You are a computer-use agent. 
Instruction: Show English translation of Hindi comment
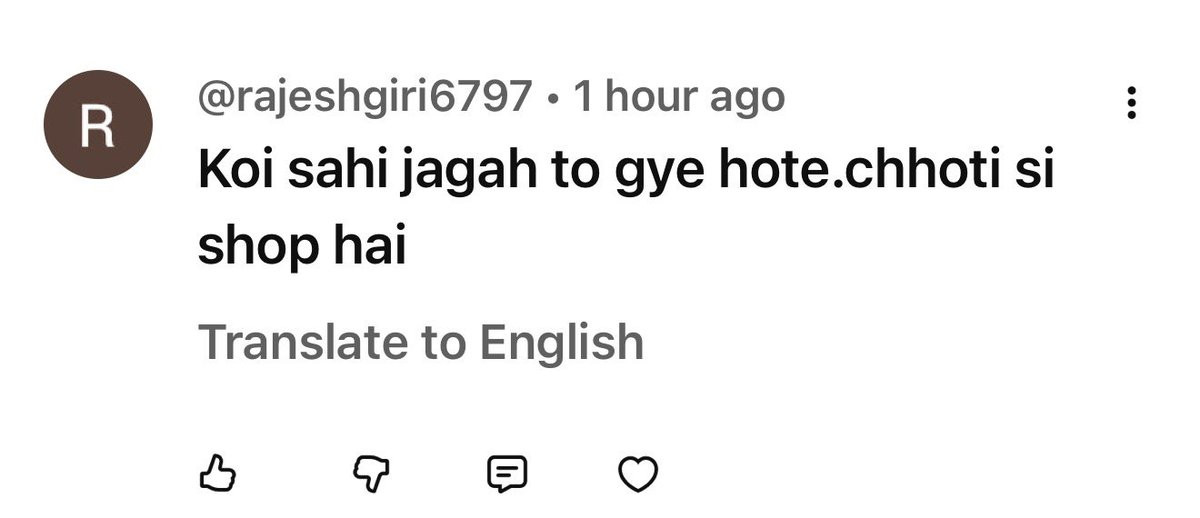pyautogui.click(x=421, y=342)
